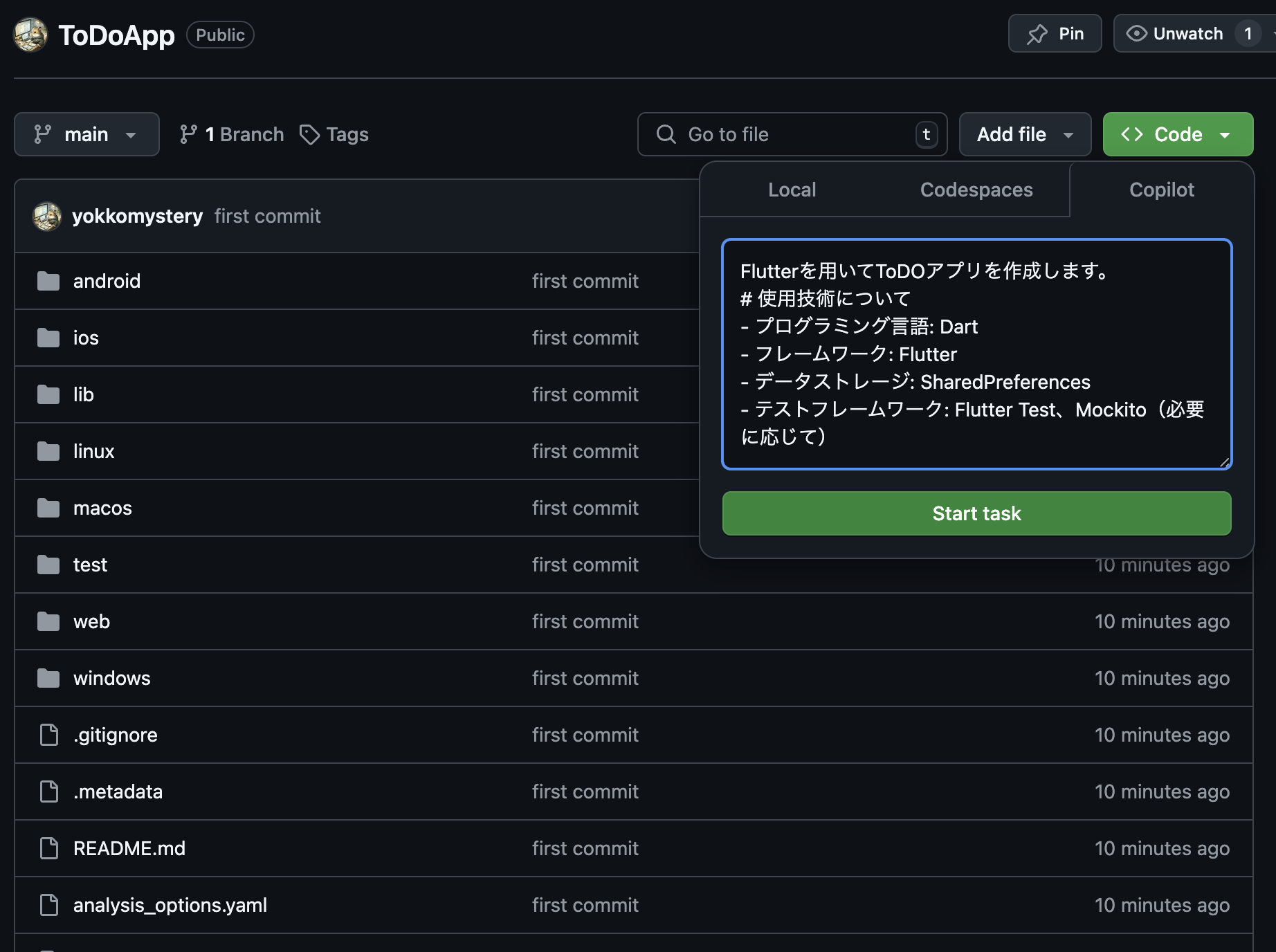Open the lib directory link
Image resolution: width=1276 pixels, height=952 pixels.
(84, 394)
